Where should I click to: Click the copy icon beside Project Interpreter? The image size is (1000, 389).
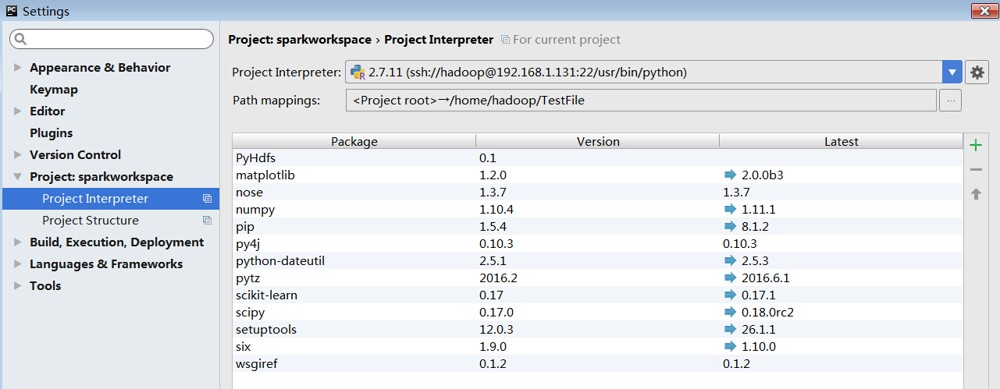pos(207,199)
